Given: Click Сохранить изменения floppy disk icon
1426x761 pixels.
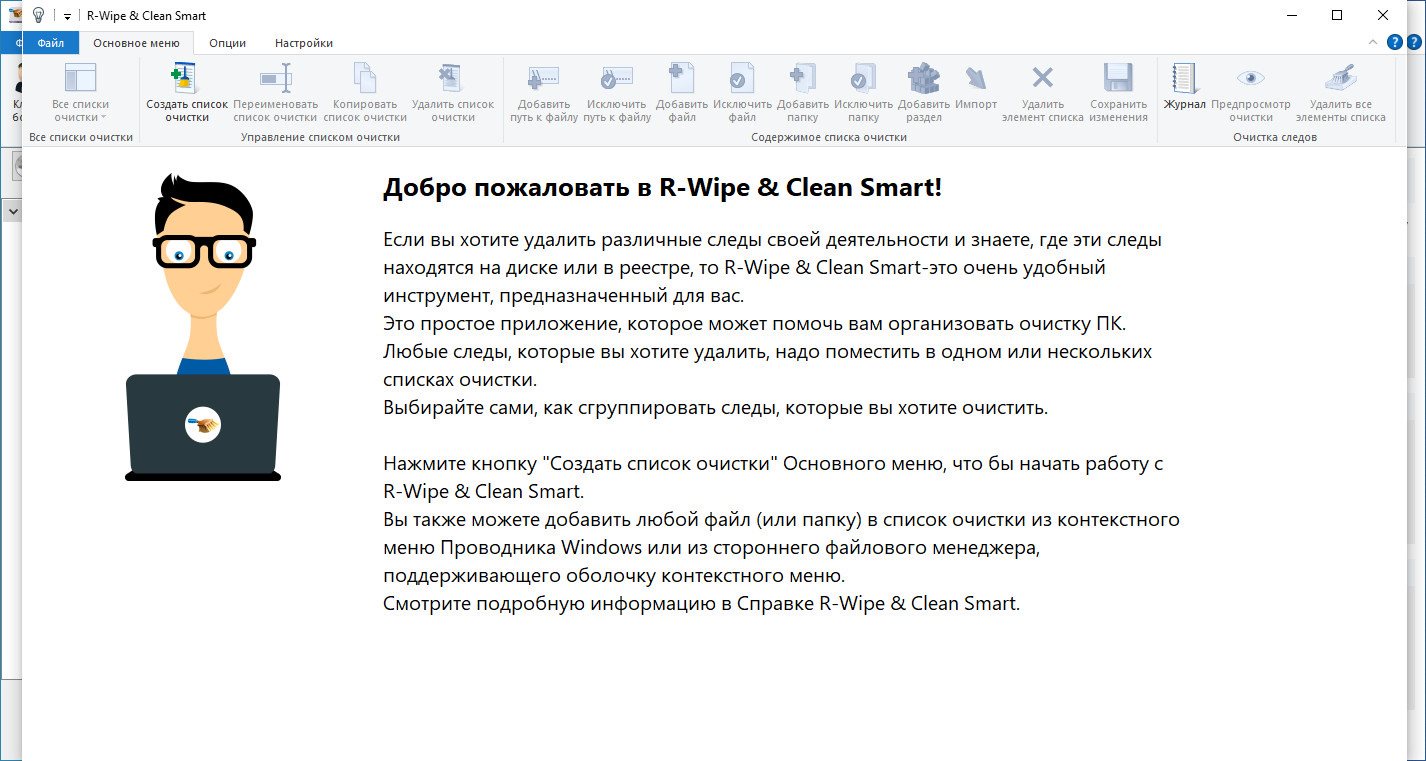Looking at the screenshot, I should tap(1118, 79).
